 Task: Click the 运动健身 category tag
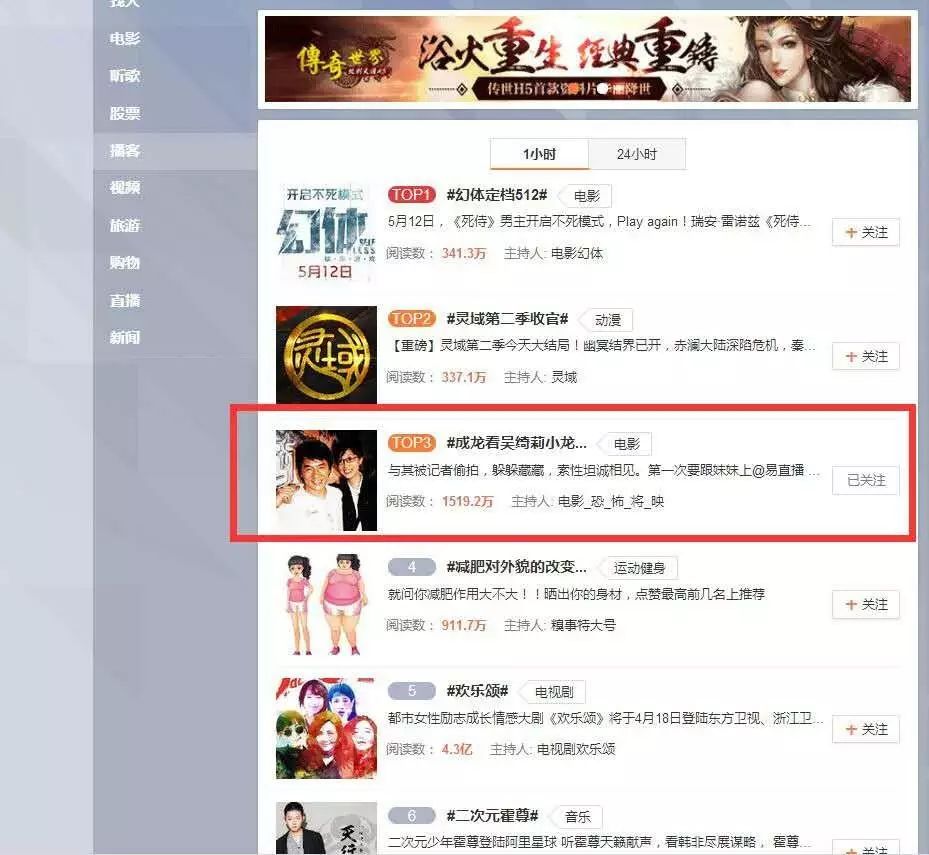tap(639, 568)
